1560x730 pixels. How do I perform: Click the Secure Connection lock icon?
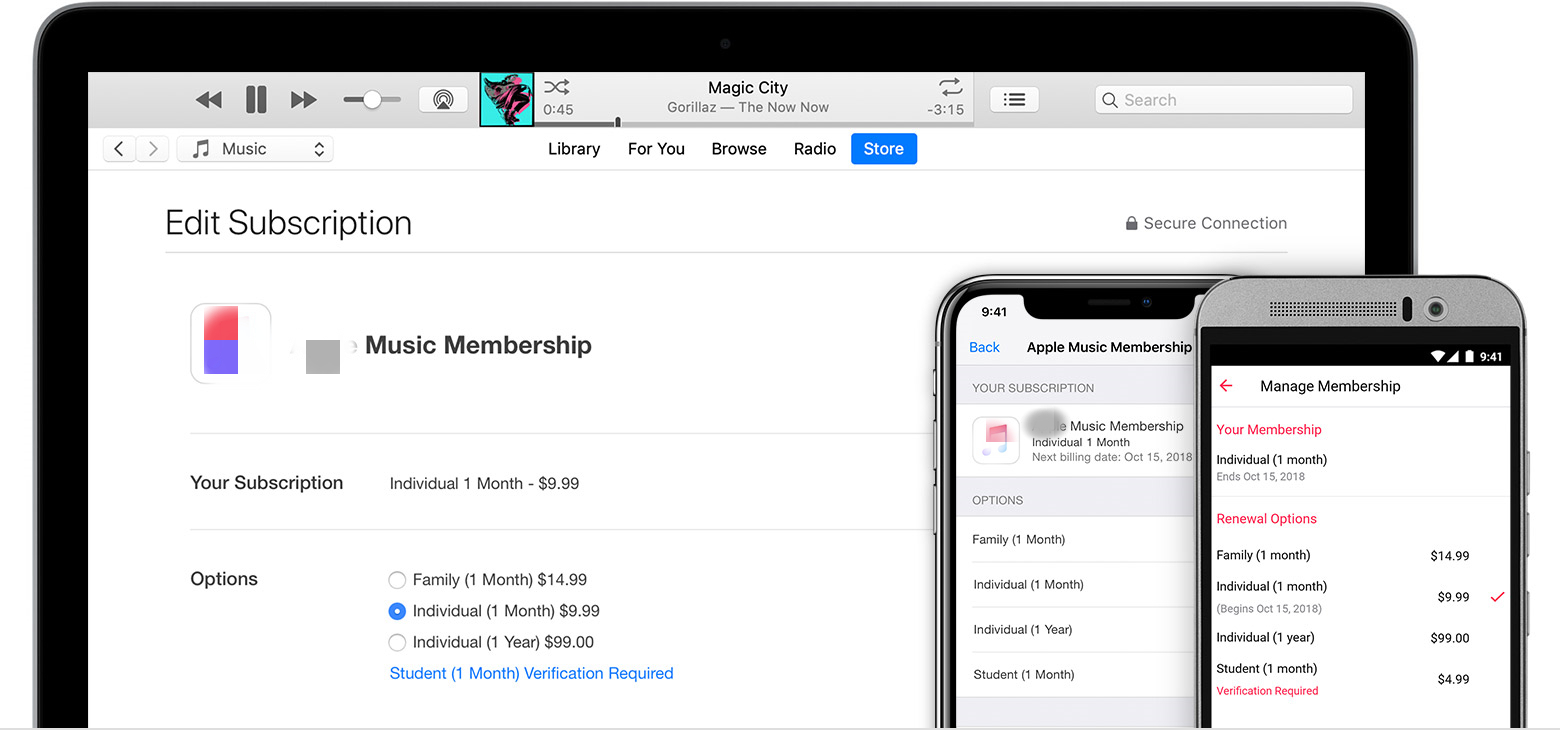[x=1132, y=223]
